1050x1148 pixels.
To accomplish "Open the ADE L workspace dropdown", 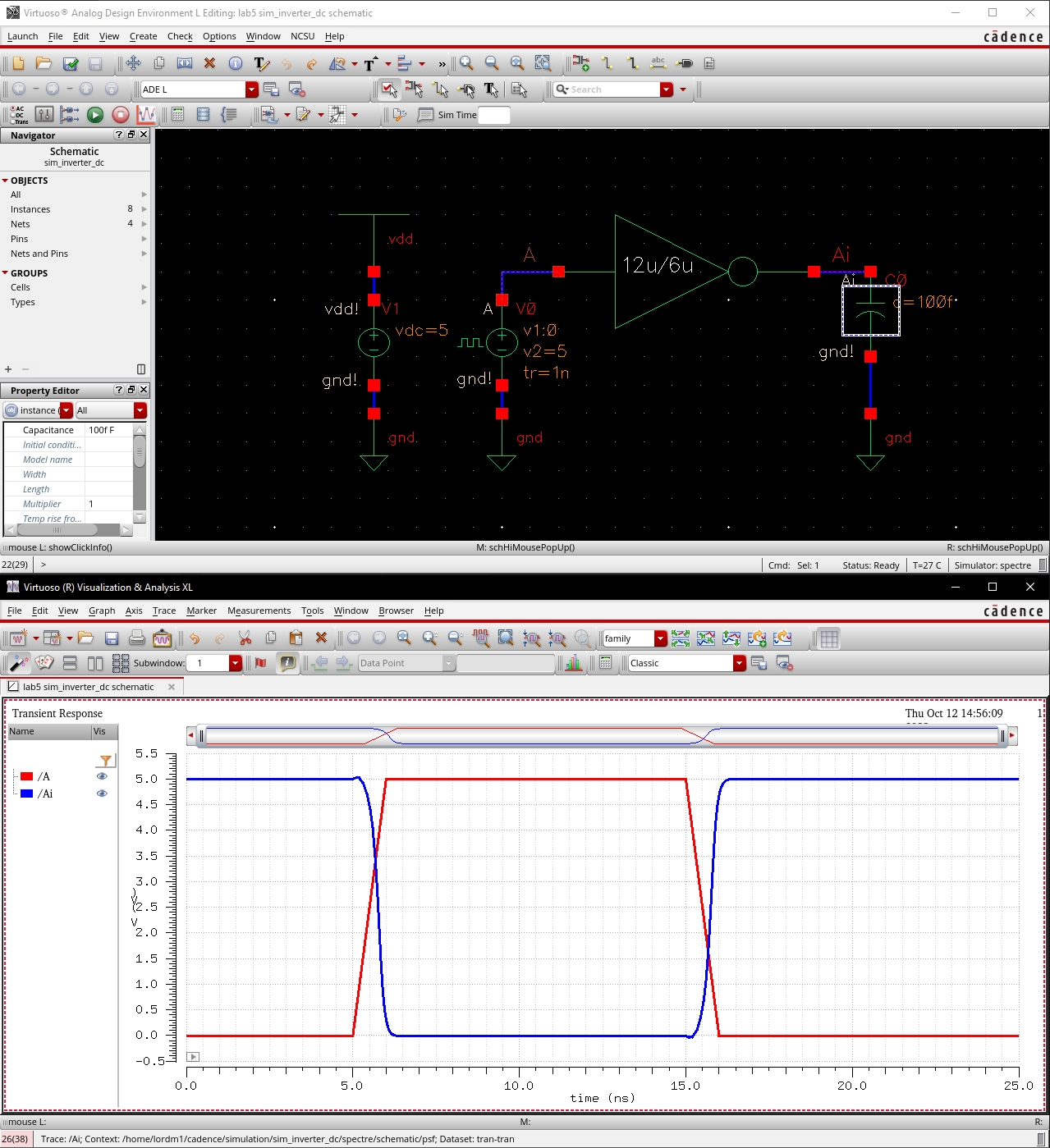I will [x=252, y=89].
